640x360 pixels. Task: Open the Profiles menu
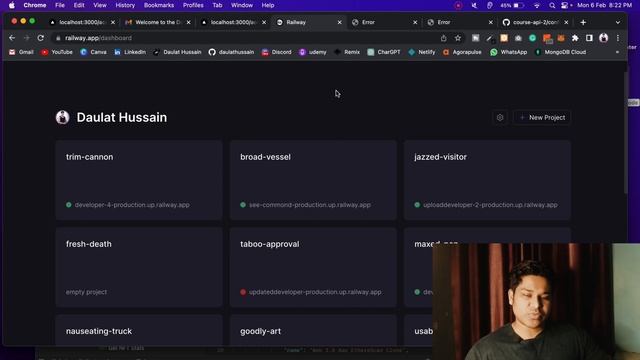point(193,5)
